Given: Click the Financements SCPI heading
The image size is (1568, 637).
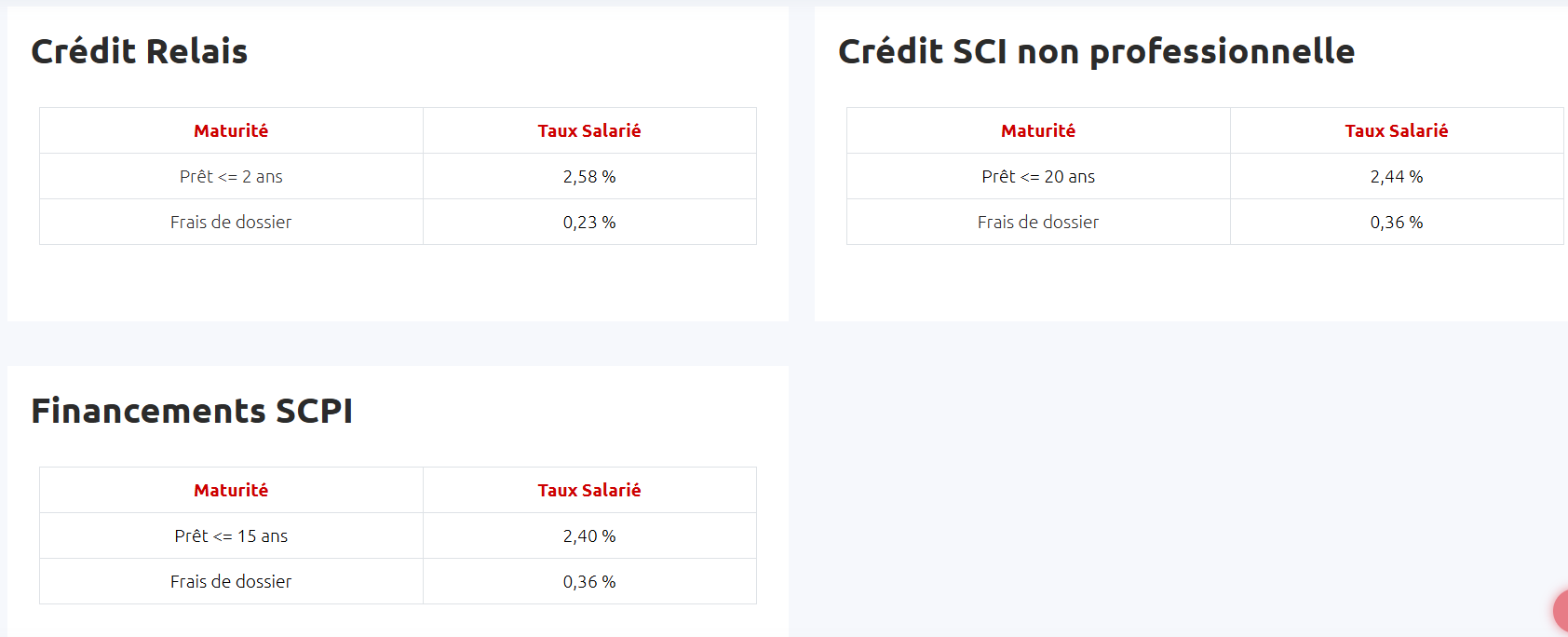Looking at the screenshot, I should pos(192,411).
